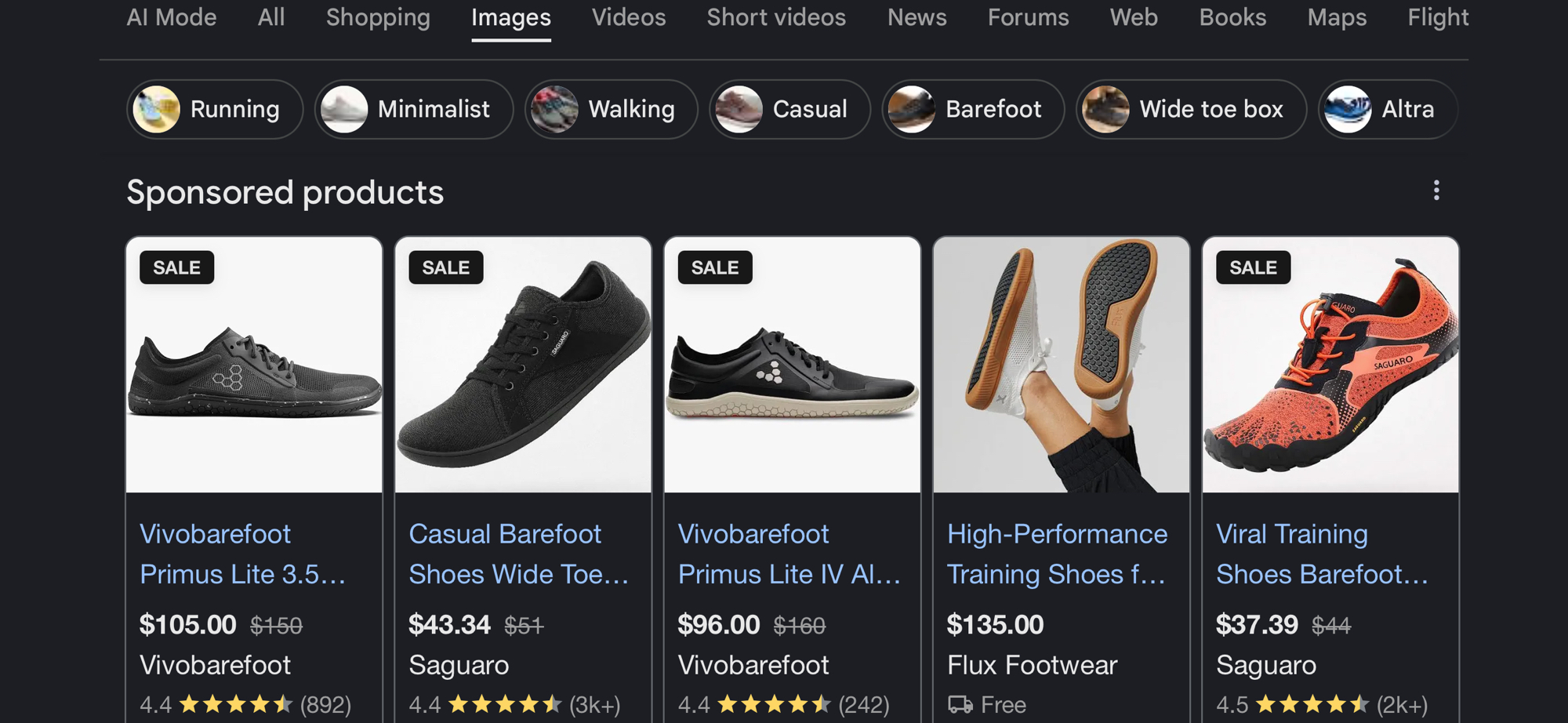Open the Videos tab
Screen dimensions: 1568x723
click(x=628, y=17)
